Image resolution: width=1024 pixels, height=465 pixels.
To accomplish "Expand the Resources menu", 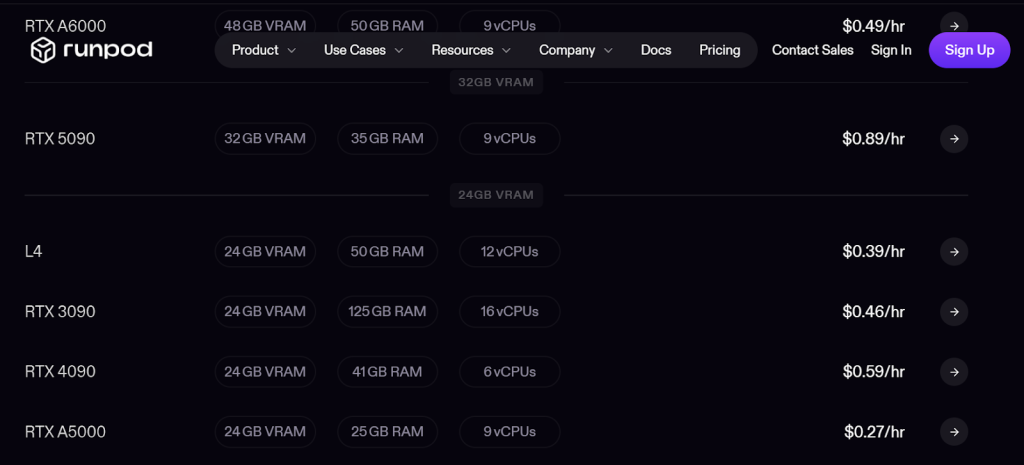I will point(470,50).
